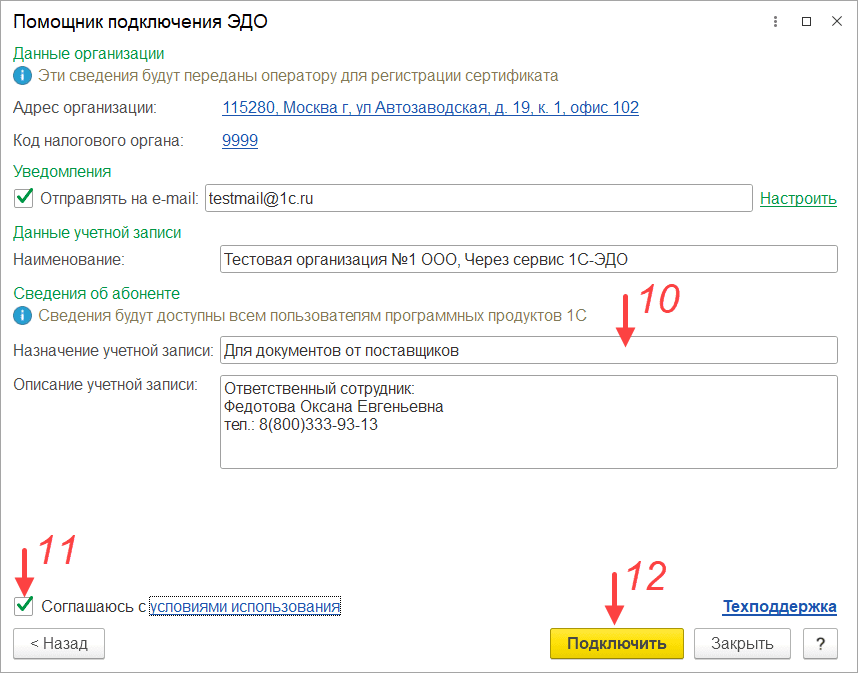Open the kebab menu in title bar
Screen dimensions: 858x673
[776, 21]
